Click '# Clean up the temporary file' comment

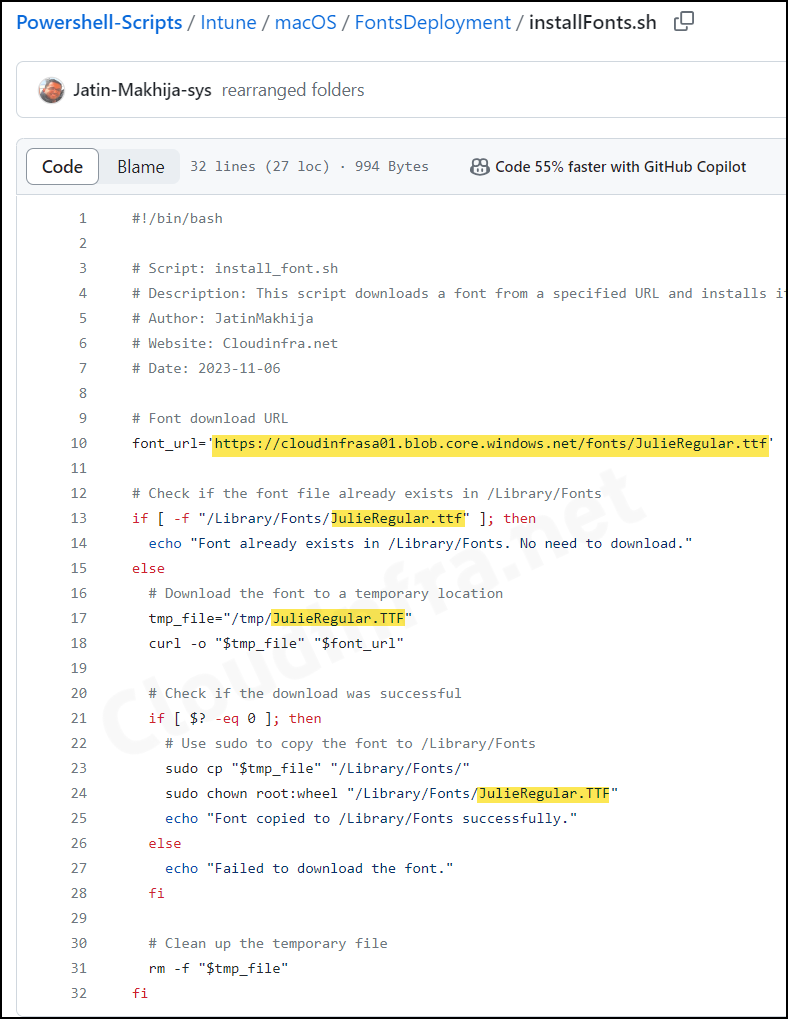(268, 944)
